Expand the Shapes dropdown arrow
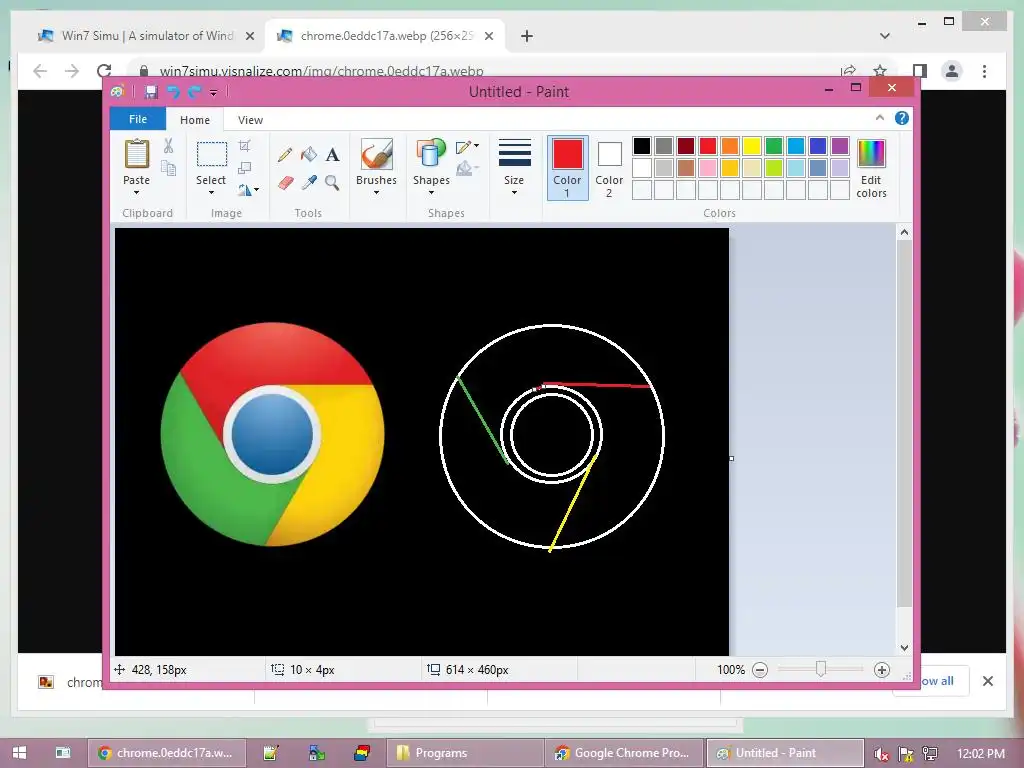 pyautogui.click(x=431, y=193)
